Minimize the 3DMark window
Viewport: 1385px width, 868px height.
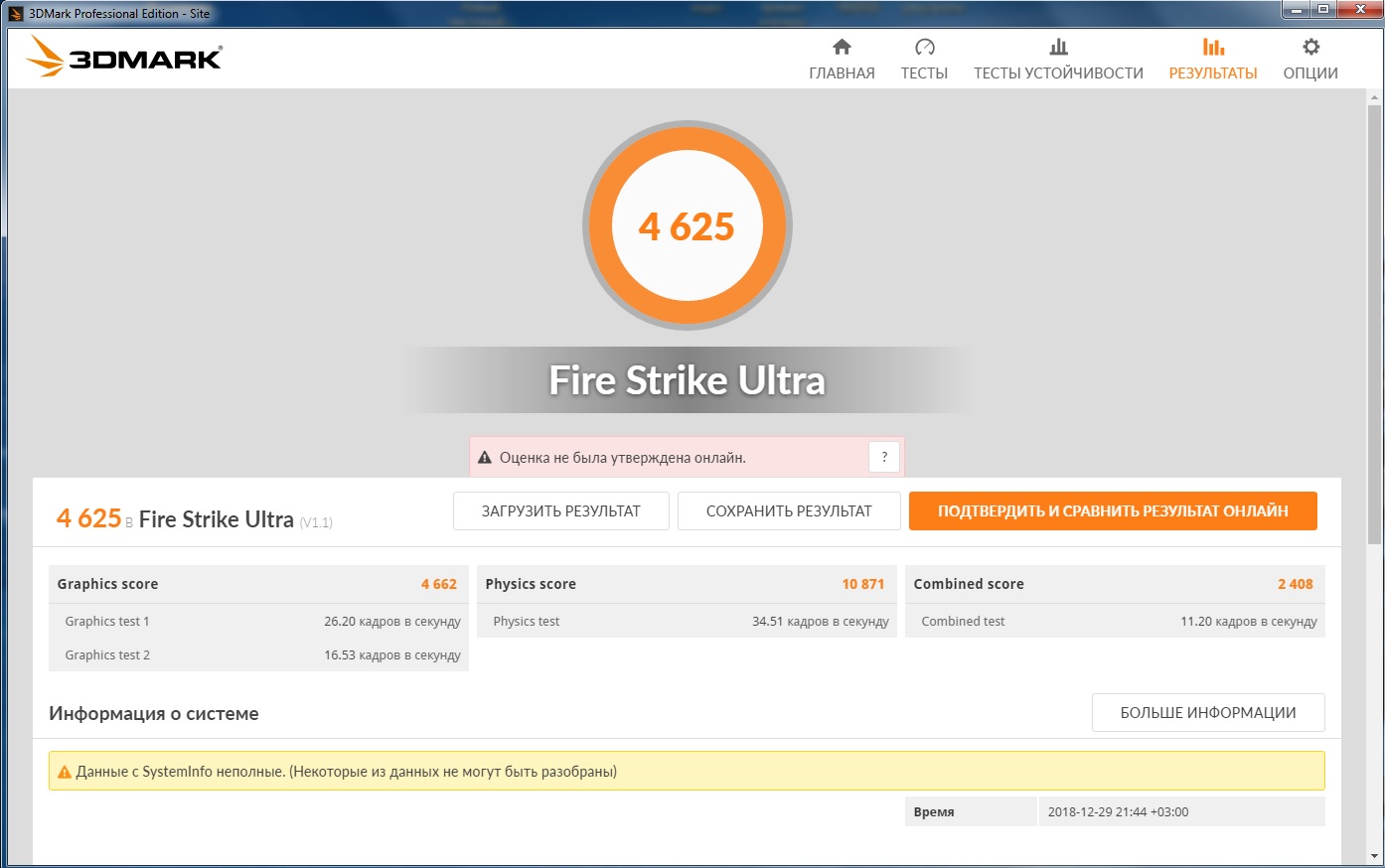(1297, 11)
